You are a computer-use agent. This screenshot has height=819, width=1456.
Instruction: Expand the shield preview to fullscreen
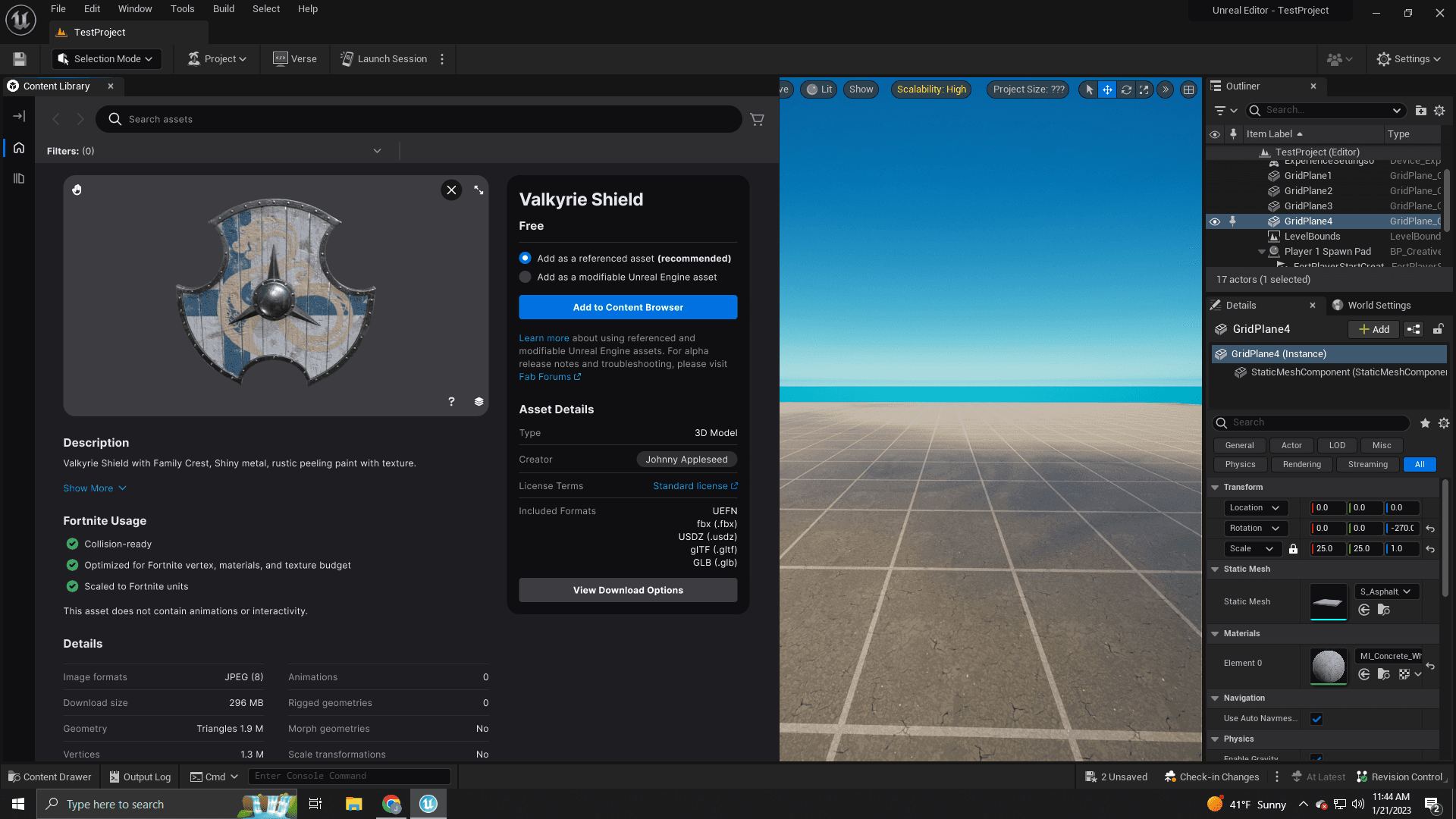click(479, 190)
